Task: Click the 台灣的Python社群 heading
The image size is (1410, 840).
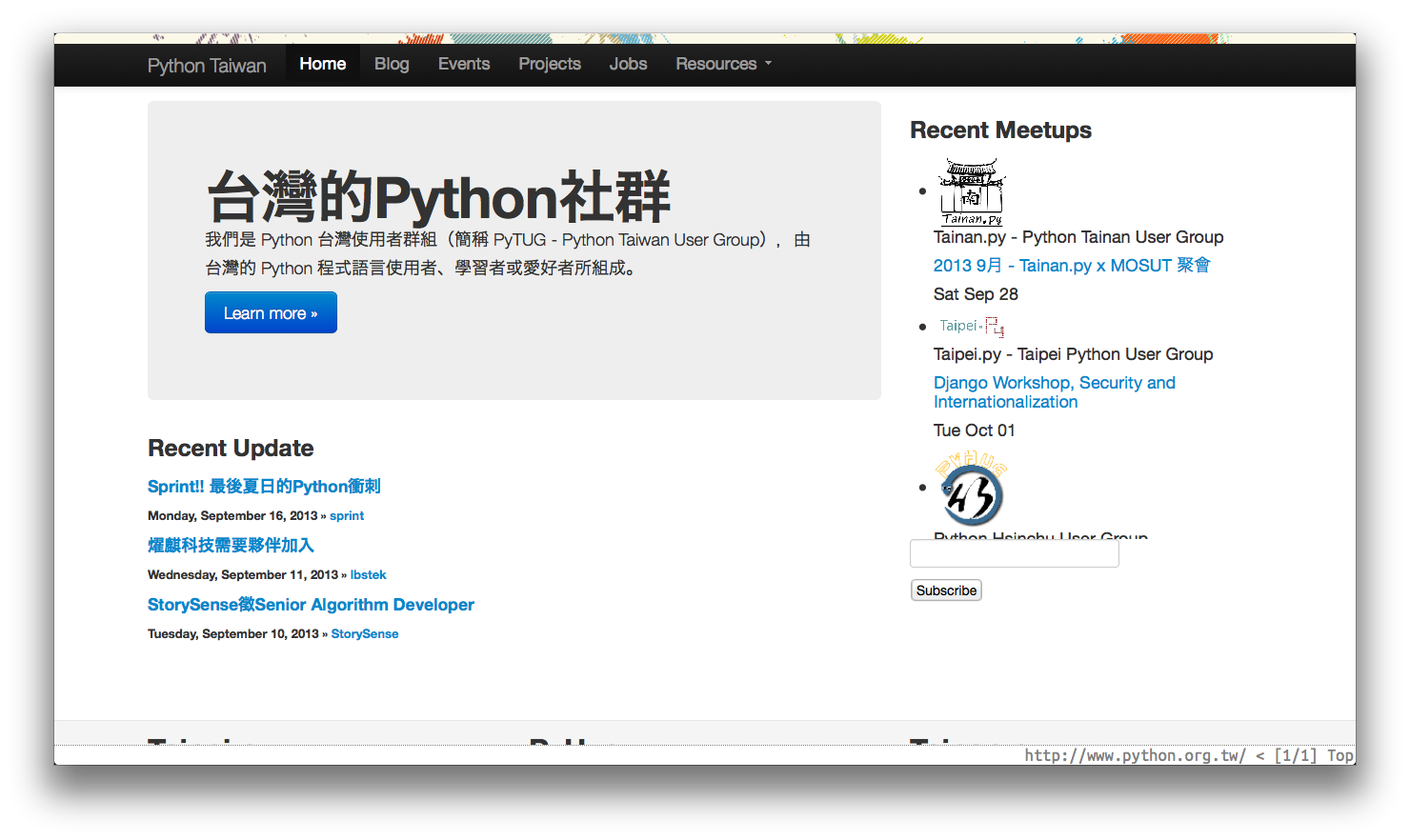Action: [x=438, y=197]
